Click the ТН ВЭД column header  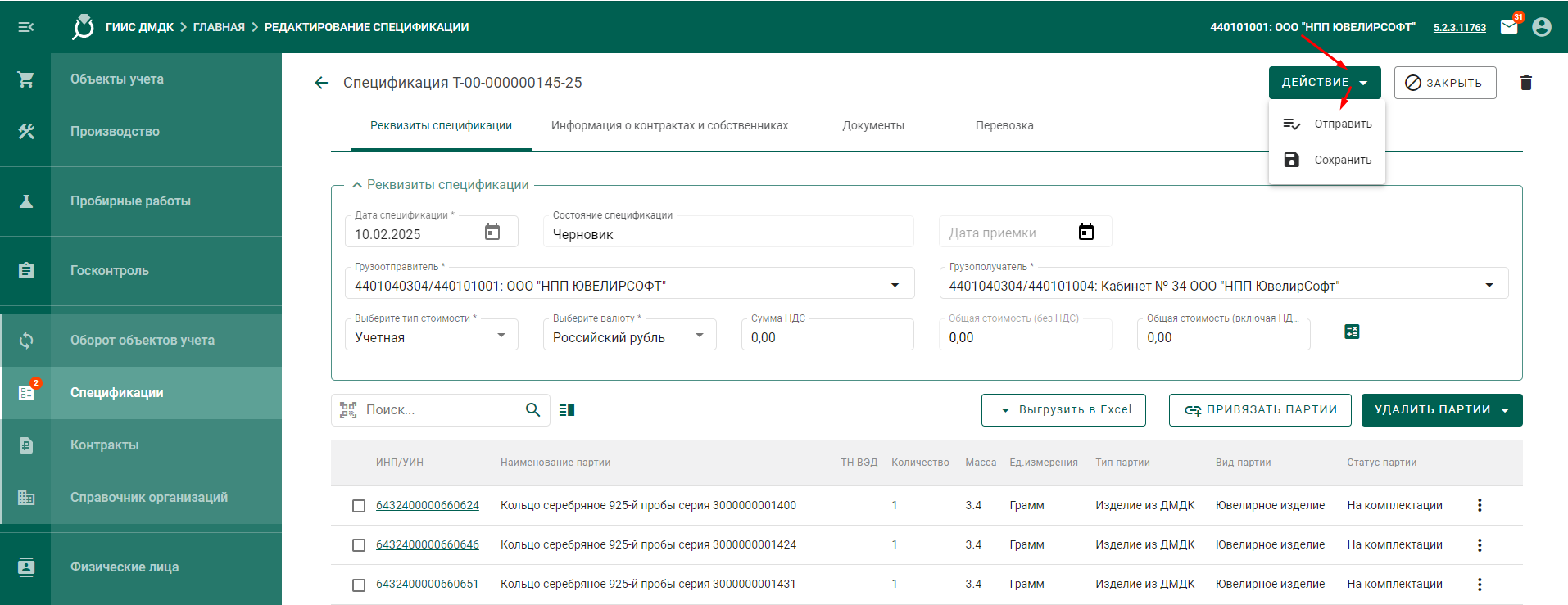tap(859, 463)
